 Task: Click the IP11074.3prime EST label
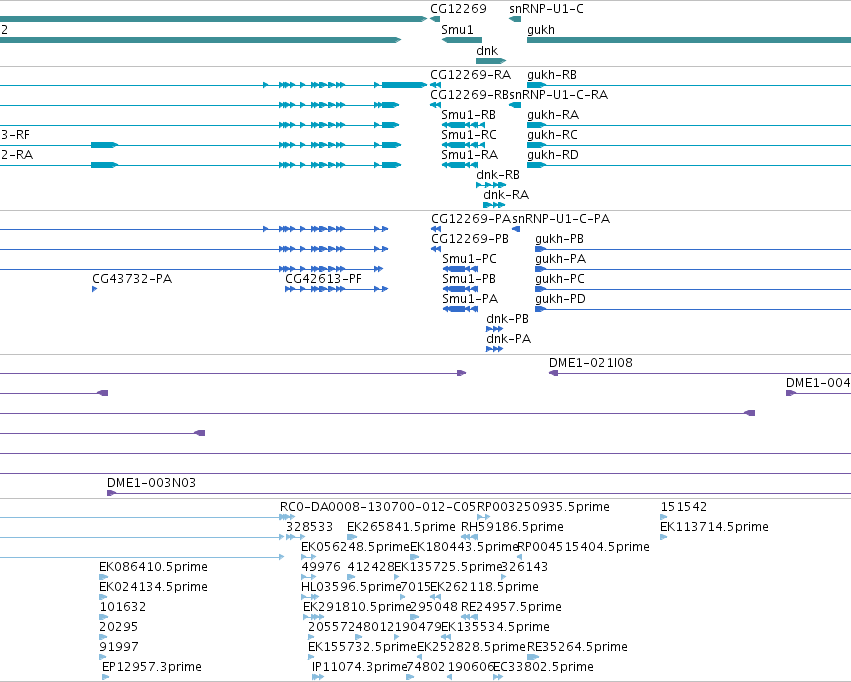click(359, 667)
